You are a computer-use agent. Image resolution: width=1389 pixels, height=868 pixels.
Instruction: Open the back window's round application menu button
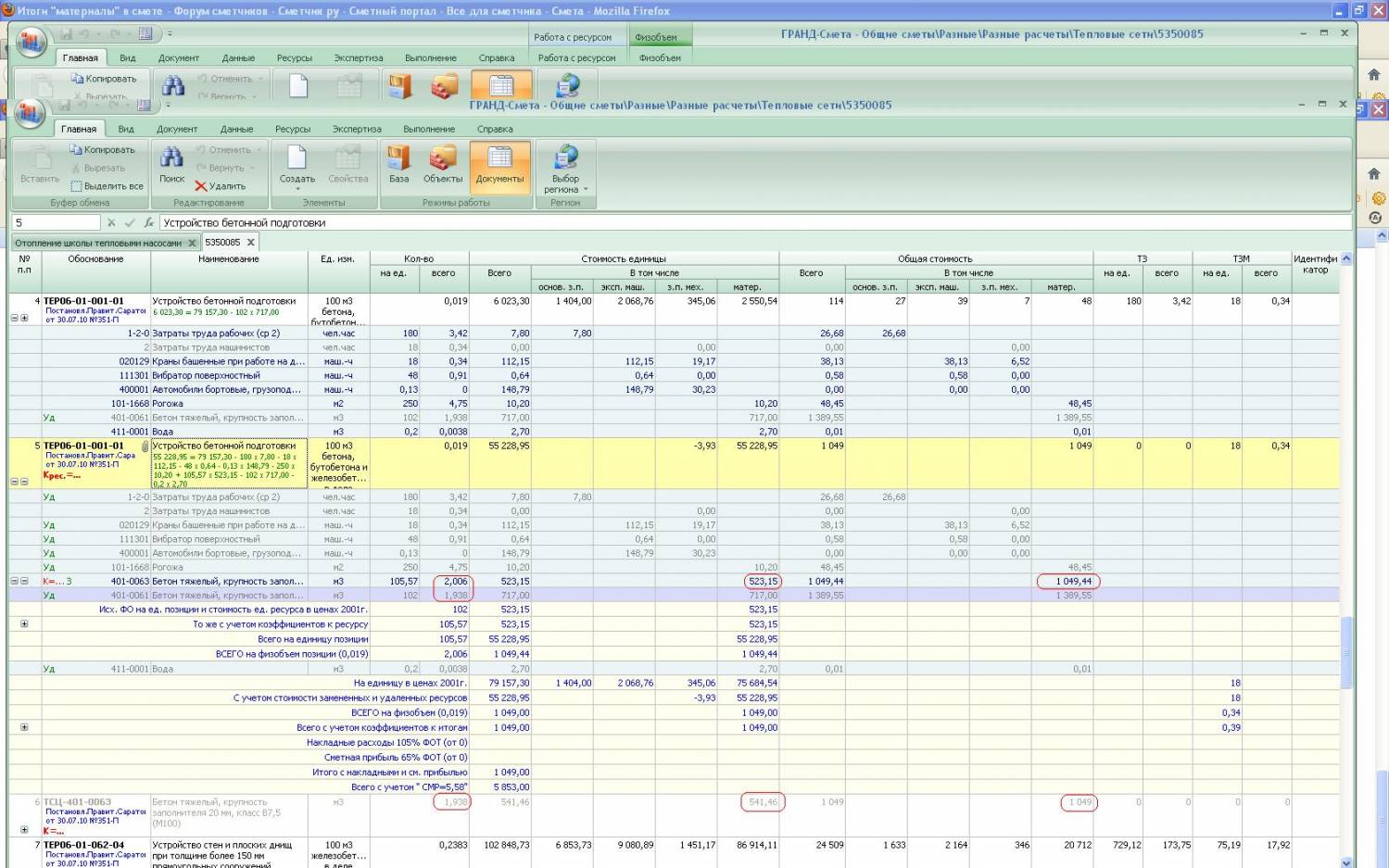click(31, 42)
